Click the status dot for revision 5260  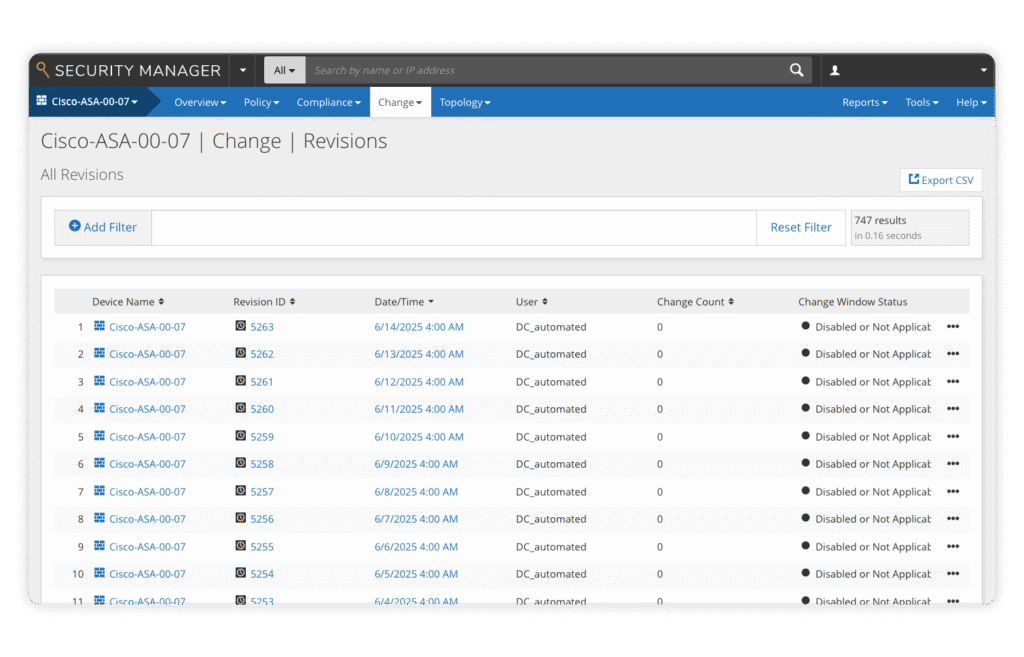pos(805,408)
